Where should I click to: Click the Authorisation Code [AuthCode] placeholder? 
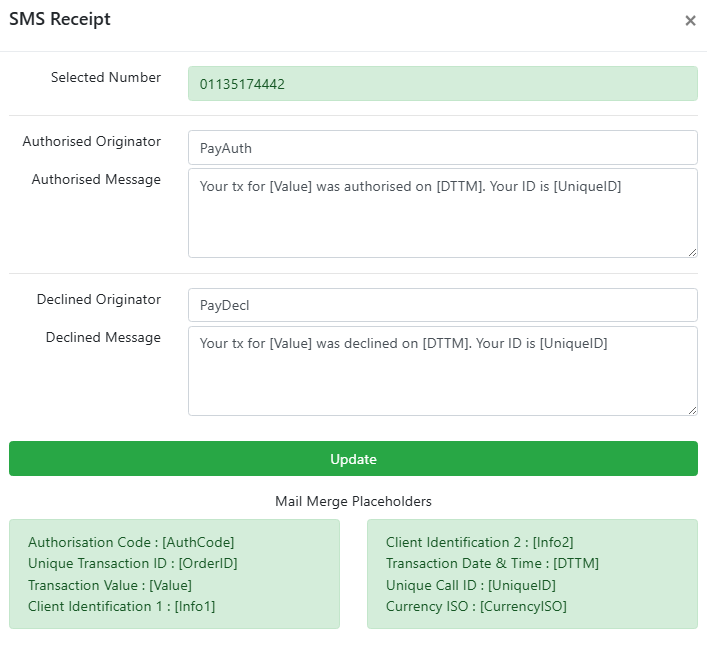click(x=131, y=542)
